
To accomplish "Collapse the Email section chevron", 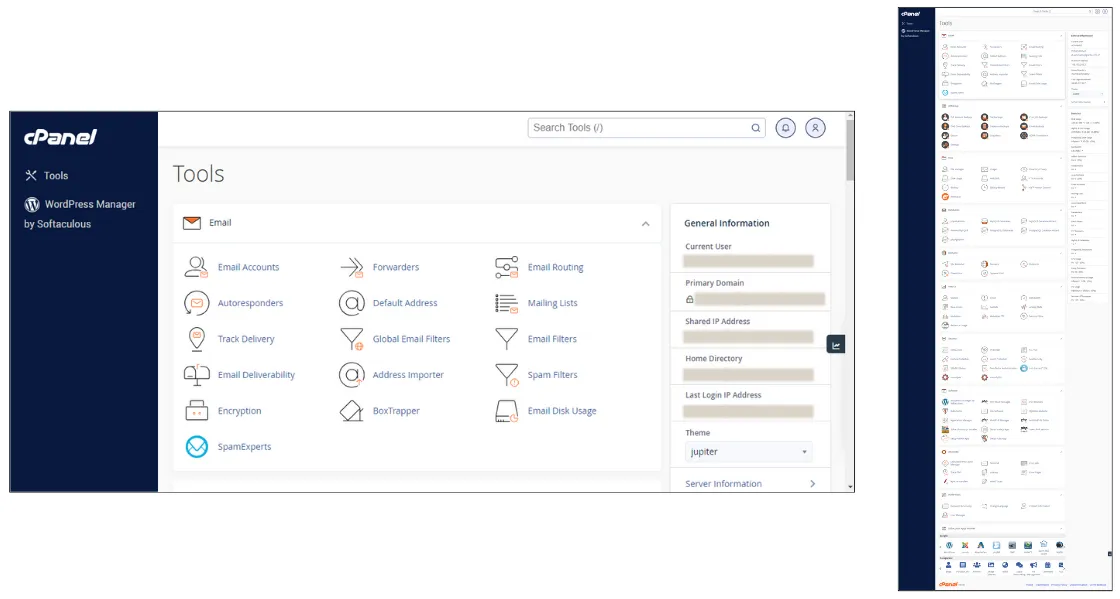I will [645, 224].
